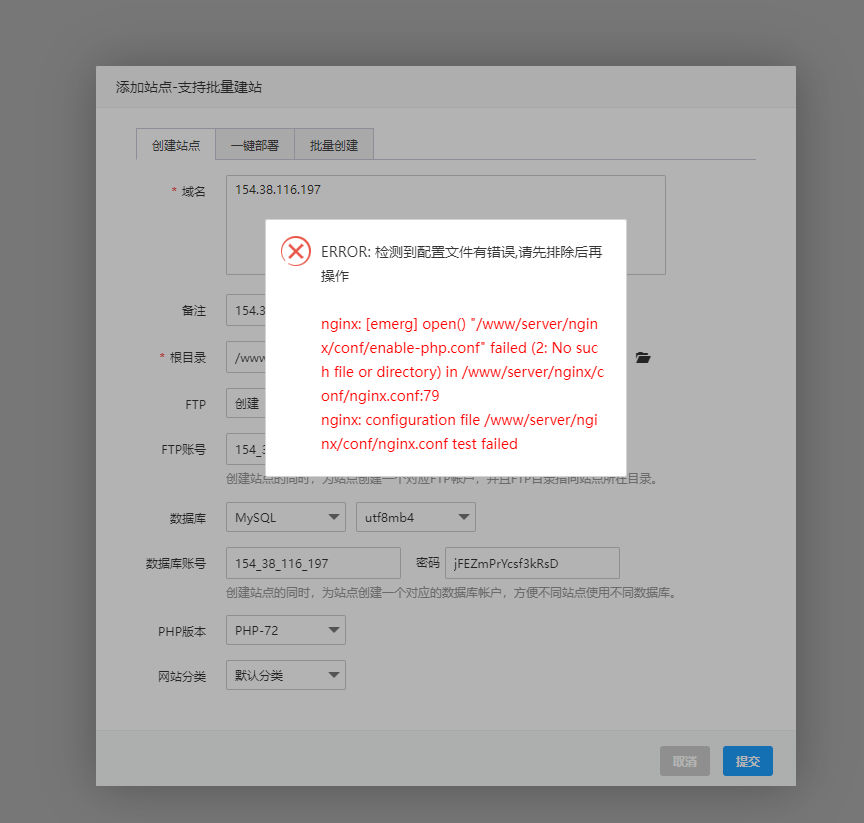
Task: Click the ERROR 检测到配置文件有错误 message text
Action: [x=462, y=263]
